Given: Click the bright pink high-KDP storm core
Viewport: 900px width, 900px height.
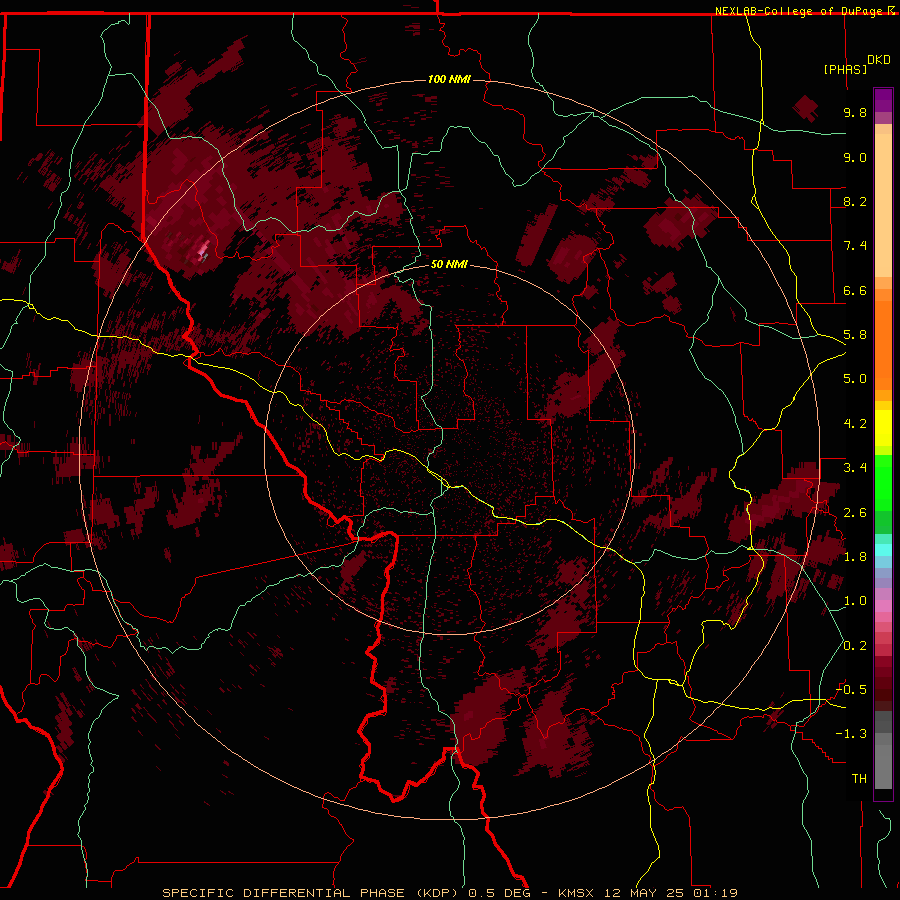Looking at the screenshot, I should [202, 251].
